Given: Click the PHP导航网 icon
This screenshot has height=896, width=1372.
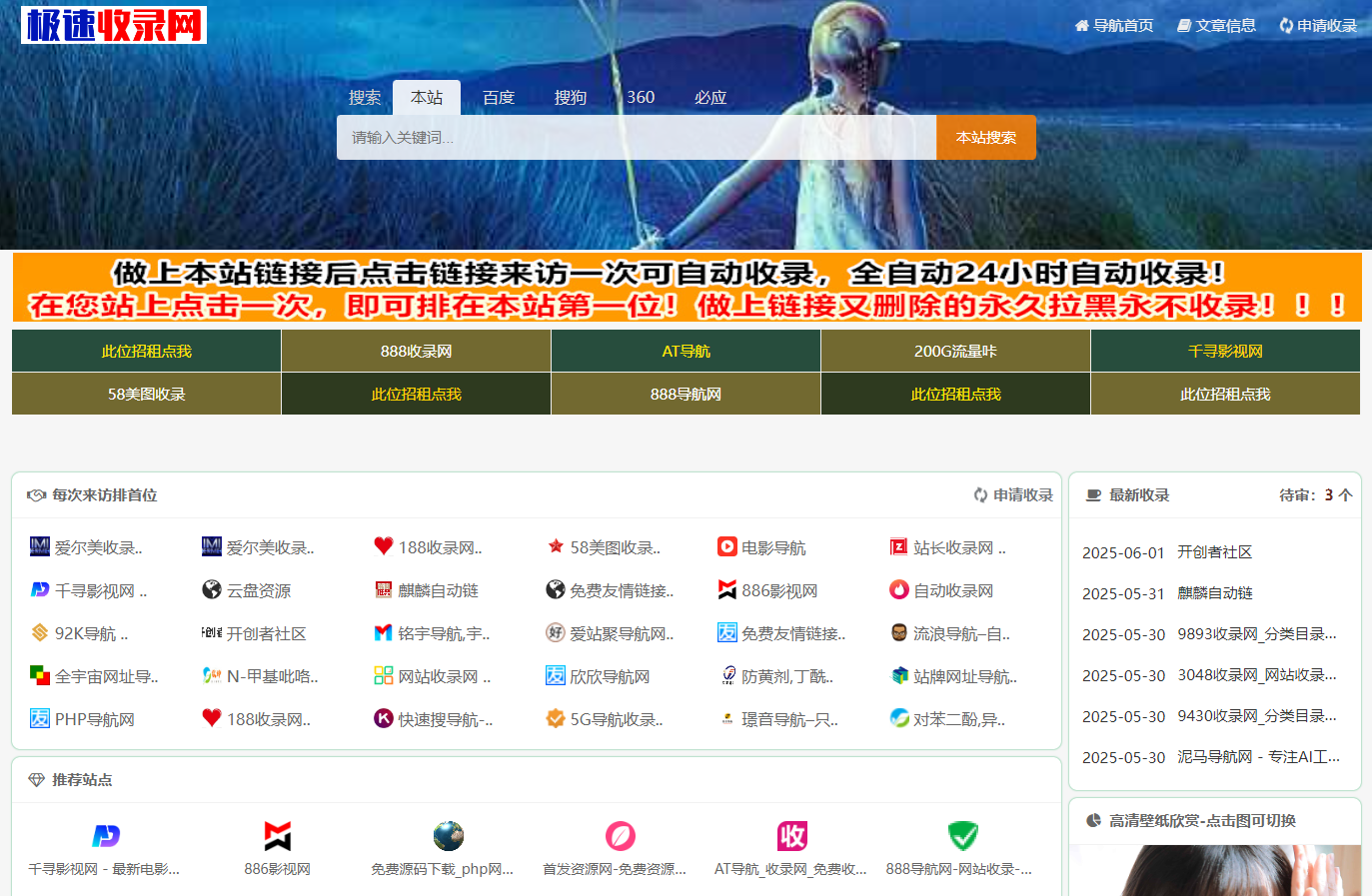Looking at the screenshot, I should 40,718.
